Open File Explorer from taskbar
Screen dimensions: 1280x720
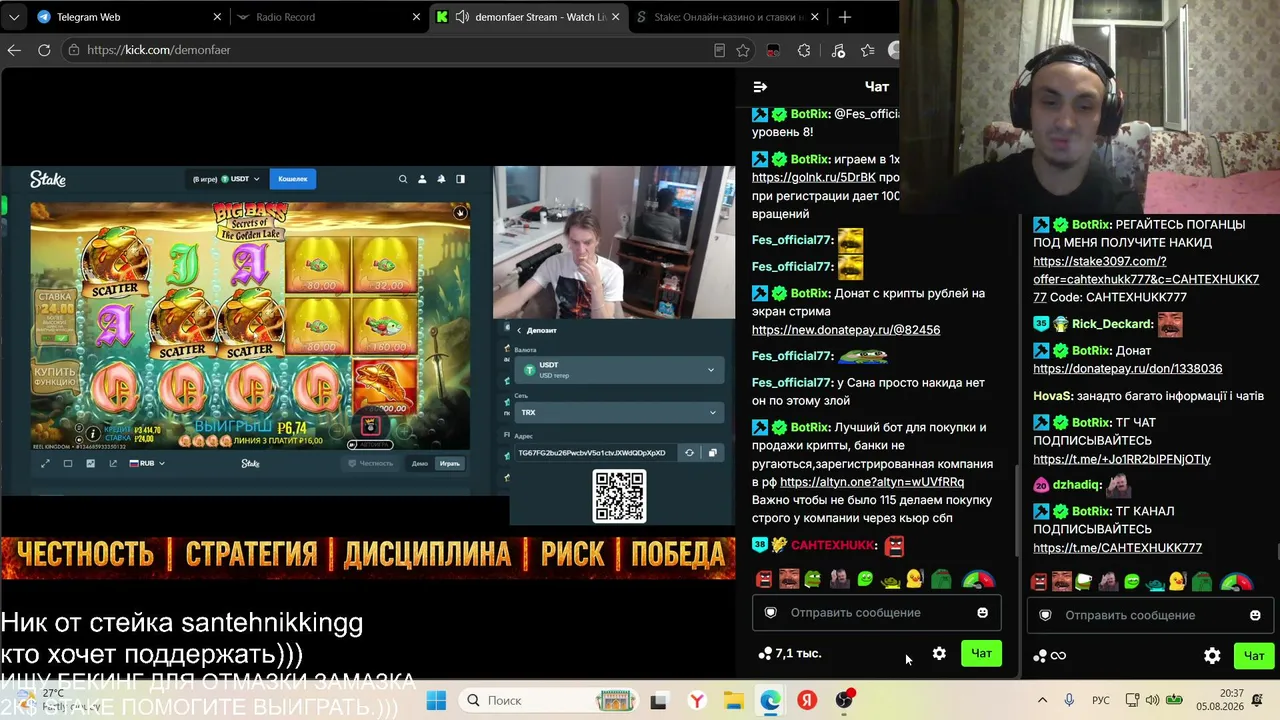click(x=733, y=700)
